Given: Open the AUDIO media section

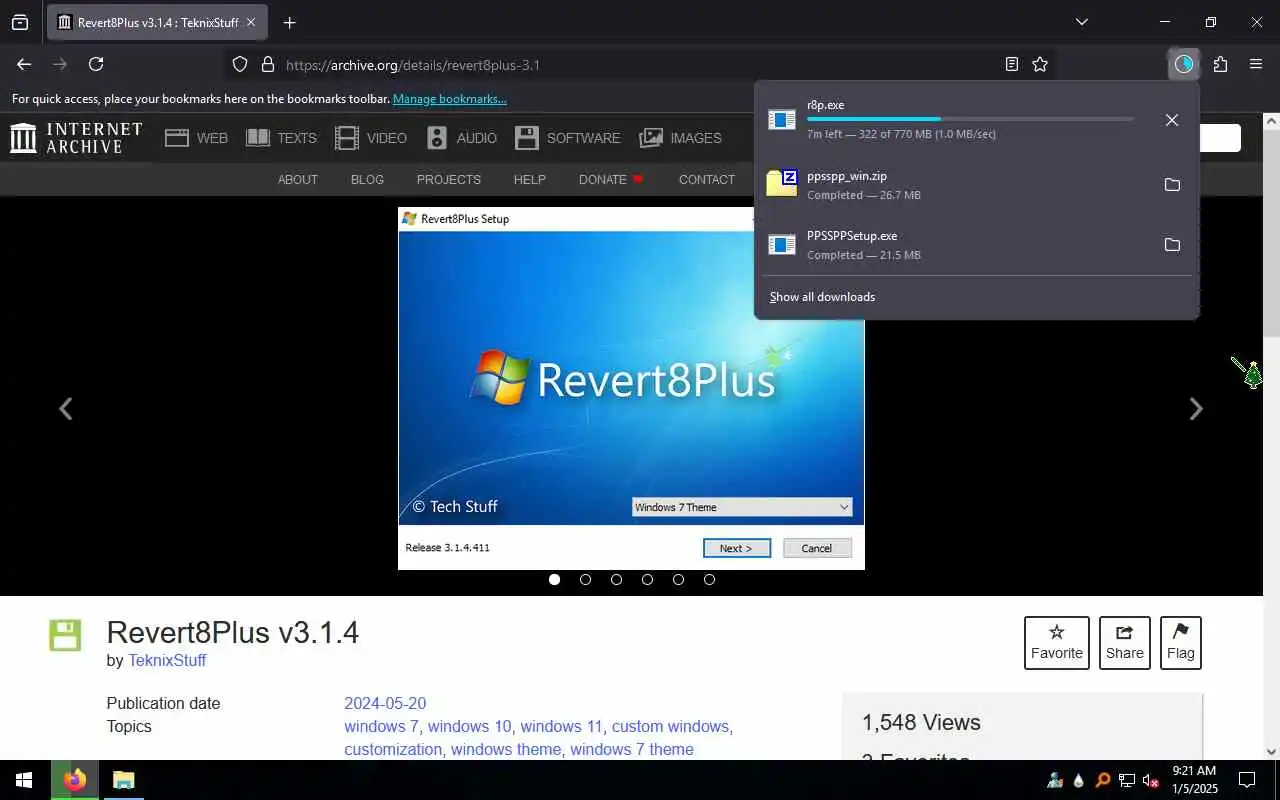Looking at the screenshot, I should click(461, 138).
